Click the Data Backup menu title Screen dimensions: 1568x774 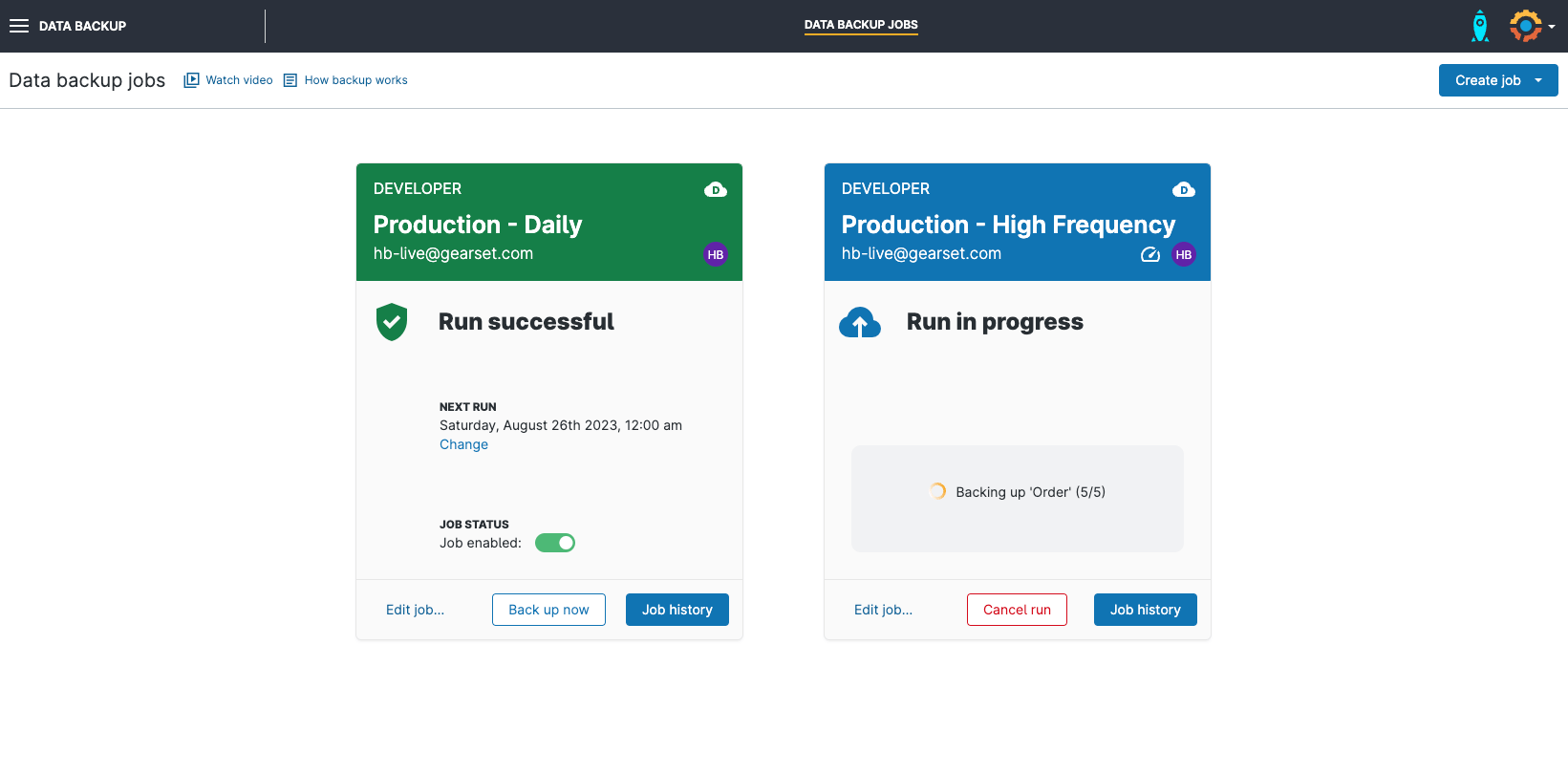tap(82, 26)
